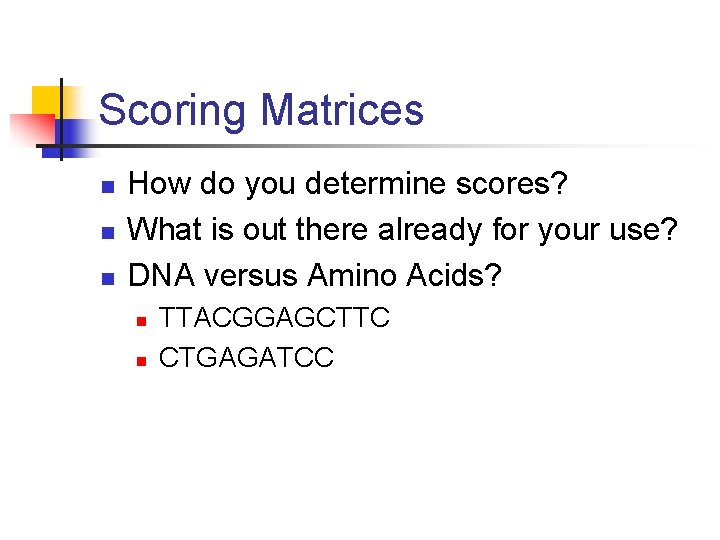
Task: Select the sequence TTACGGAGCTTC
Action: pos(275,319)
